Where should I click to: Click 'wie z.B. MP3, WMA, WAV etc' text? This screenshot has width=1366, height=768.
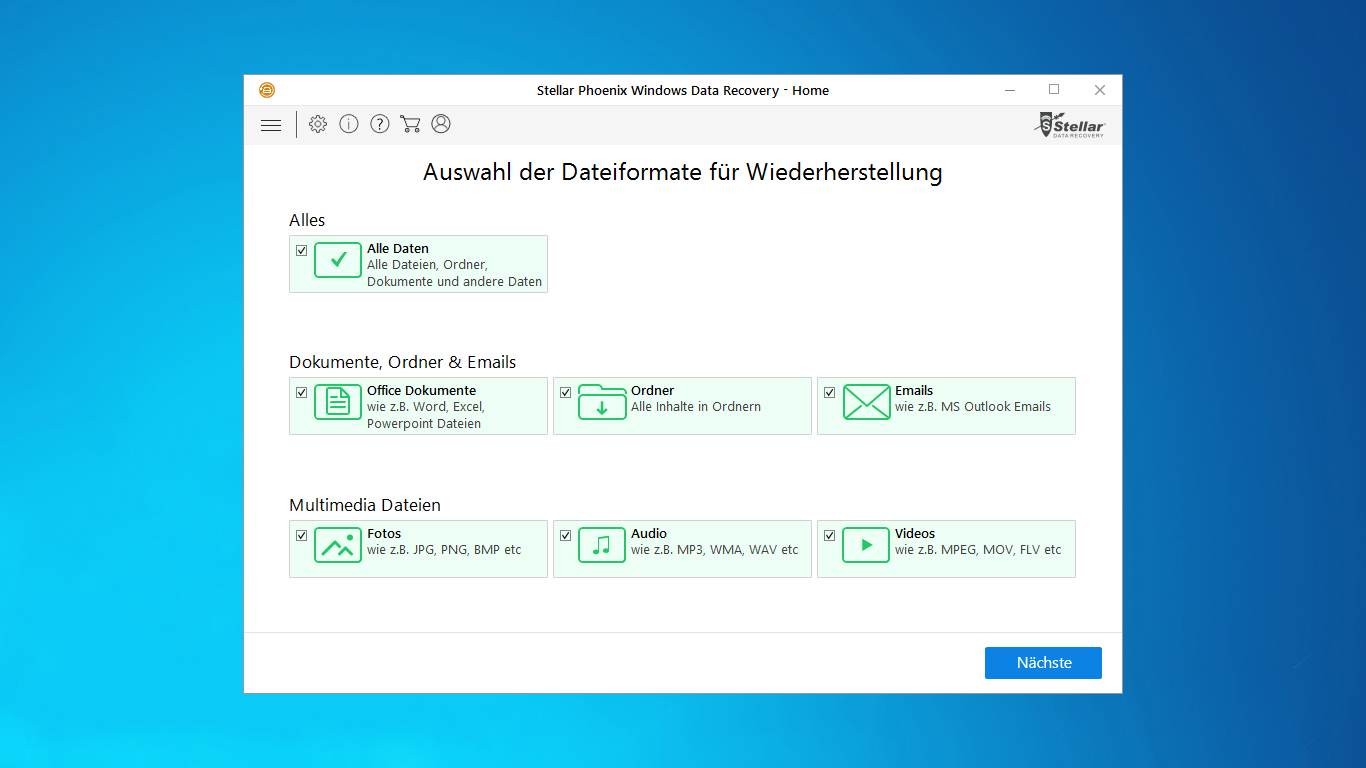pos(715,550)
